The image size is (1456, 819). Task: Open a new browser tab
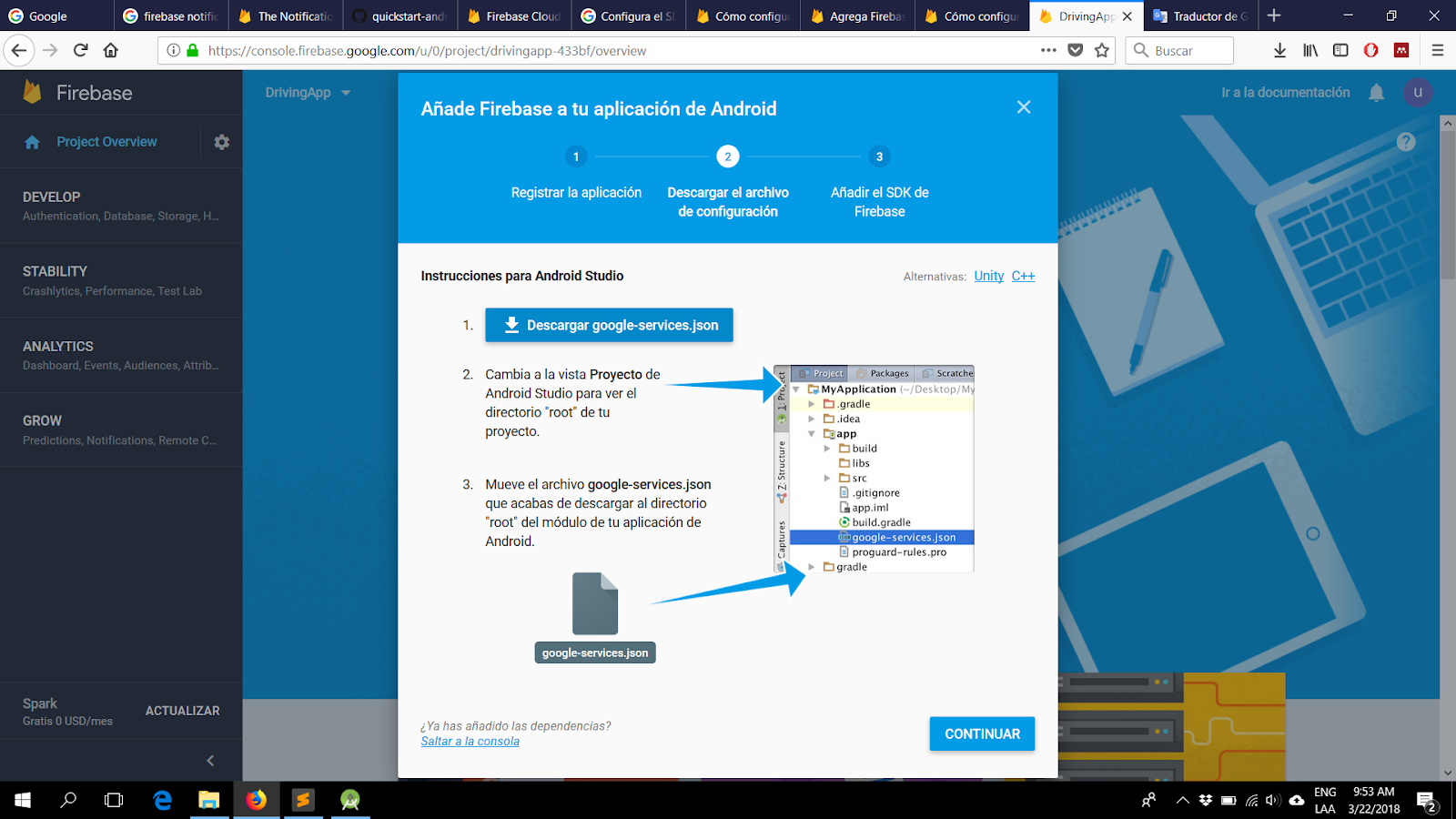[1274, 15]
